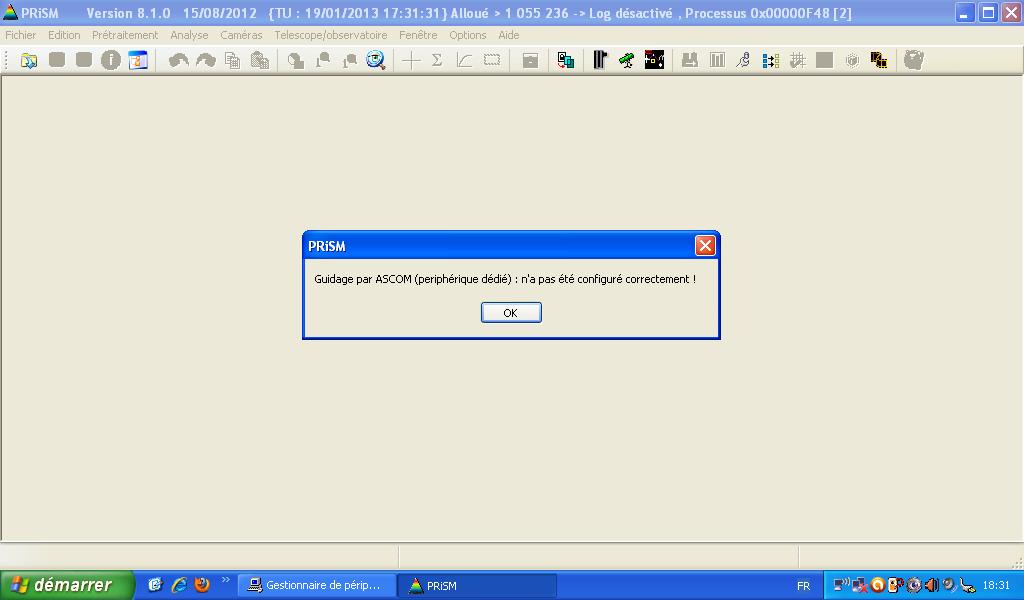The height and width of the screenshot is (600, 1024).
Task: Open the Aide menu
Action: (509, 35)
